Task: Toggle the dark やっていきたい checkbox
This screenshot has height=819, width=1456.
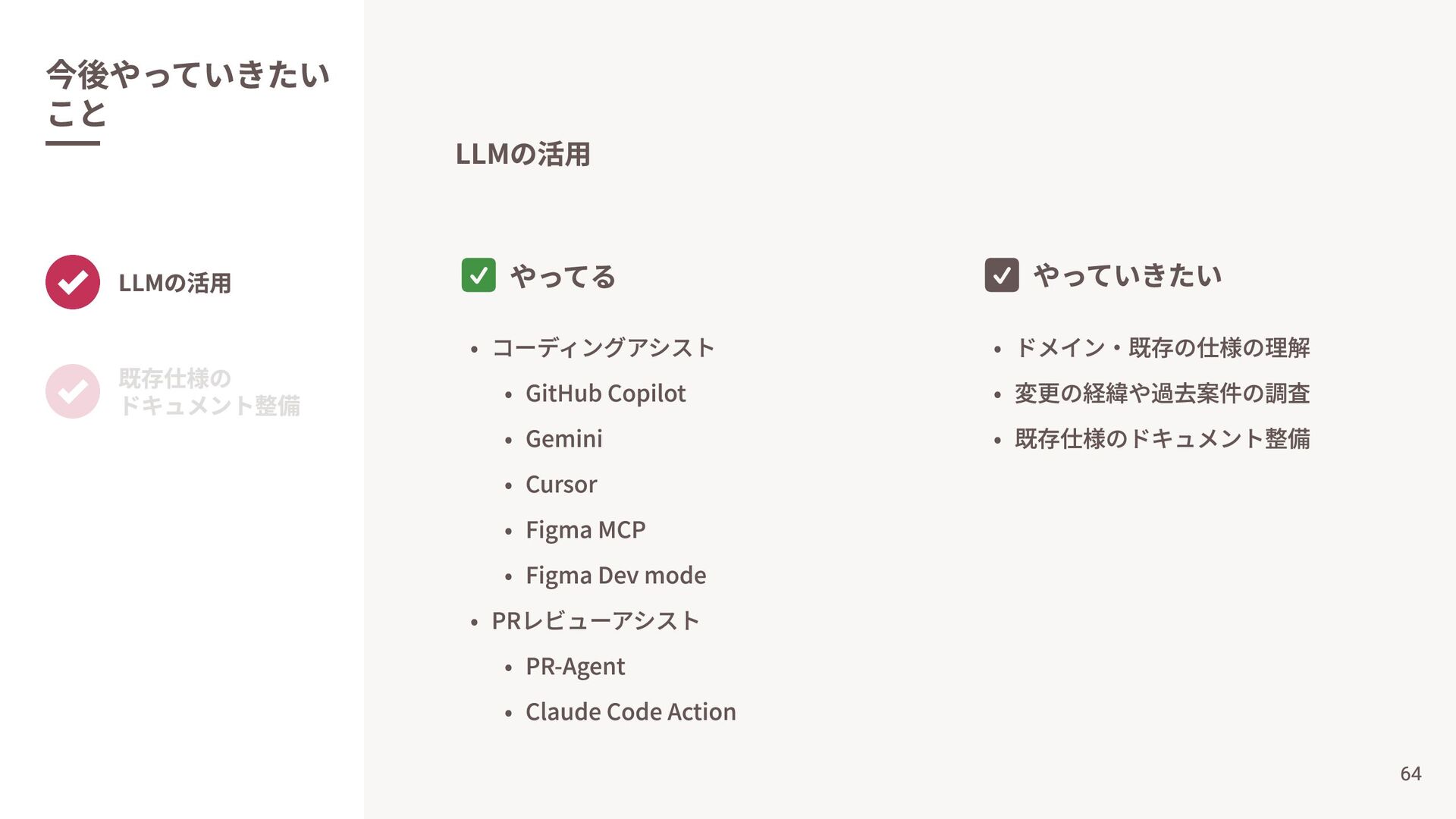Action: click(x=1002, y=275)
